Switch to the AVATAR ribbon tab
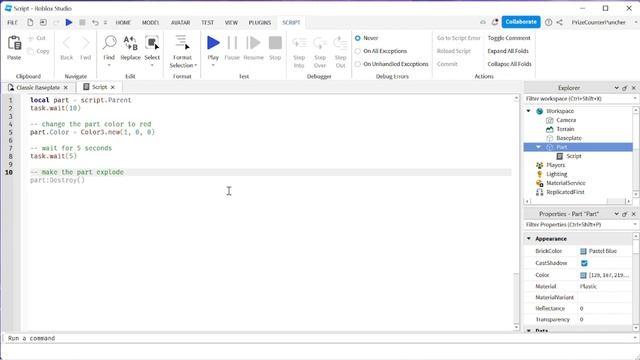Screen dimensions: 640x360 180,22
